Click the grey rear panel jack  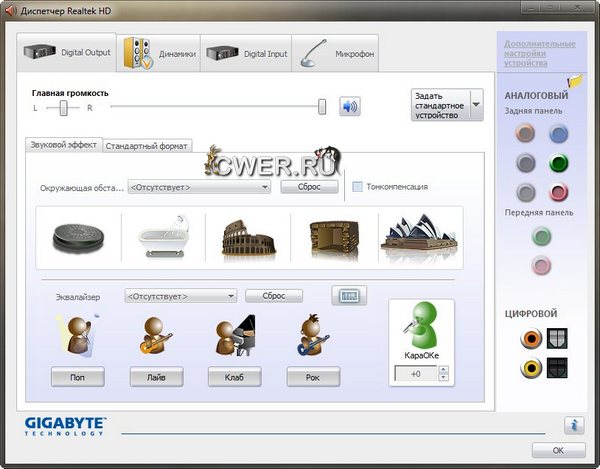[x=526, y=192]
